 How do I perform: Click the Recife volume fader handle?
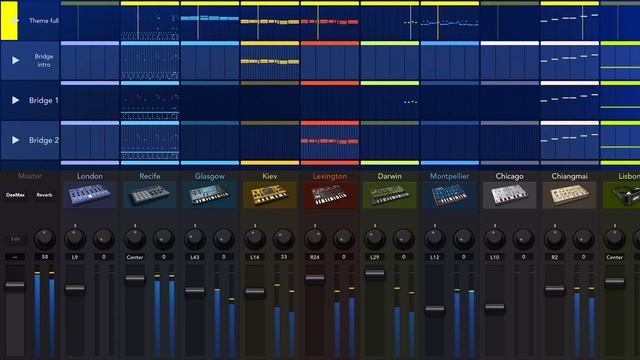(135, 279)
